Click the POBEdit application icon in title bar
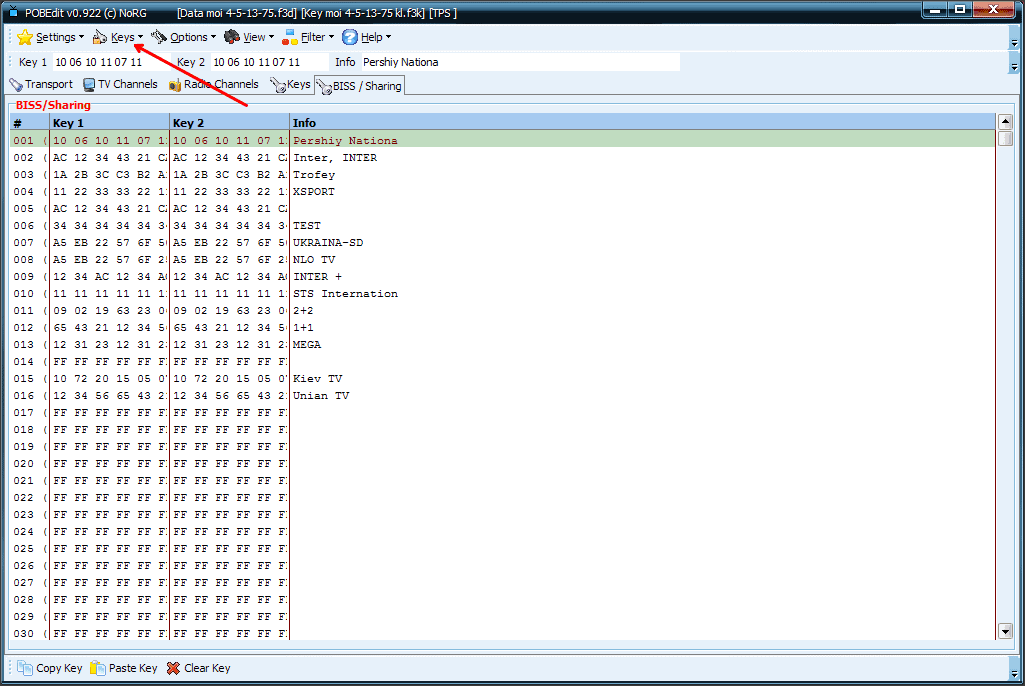This screenshot has height=686, width=1025. [13, 11]
